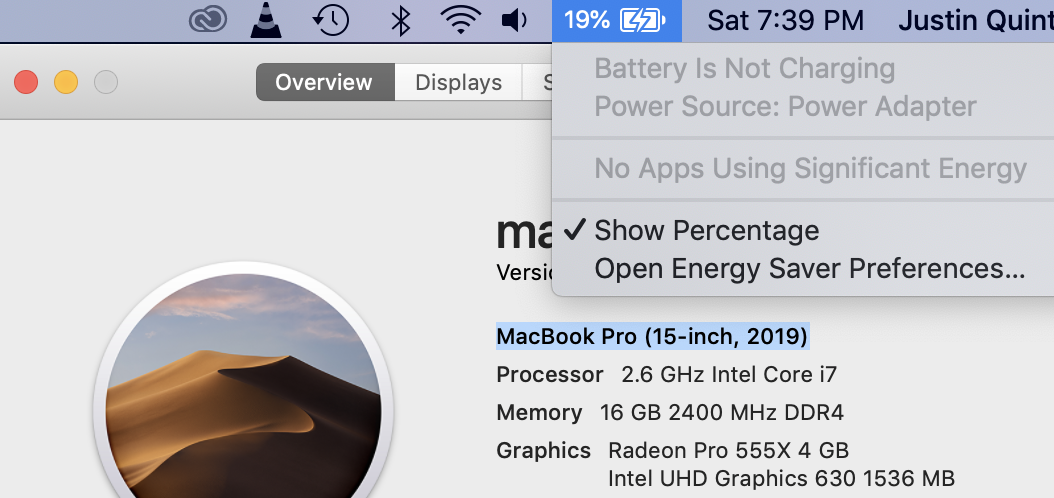Toggle the Show Percentage option
The image size is (1054, 498).
point(706,231)
